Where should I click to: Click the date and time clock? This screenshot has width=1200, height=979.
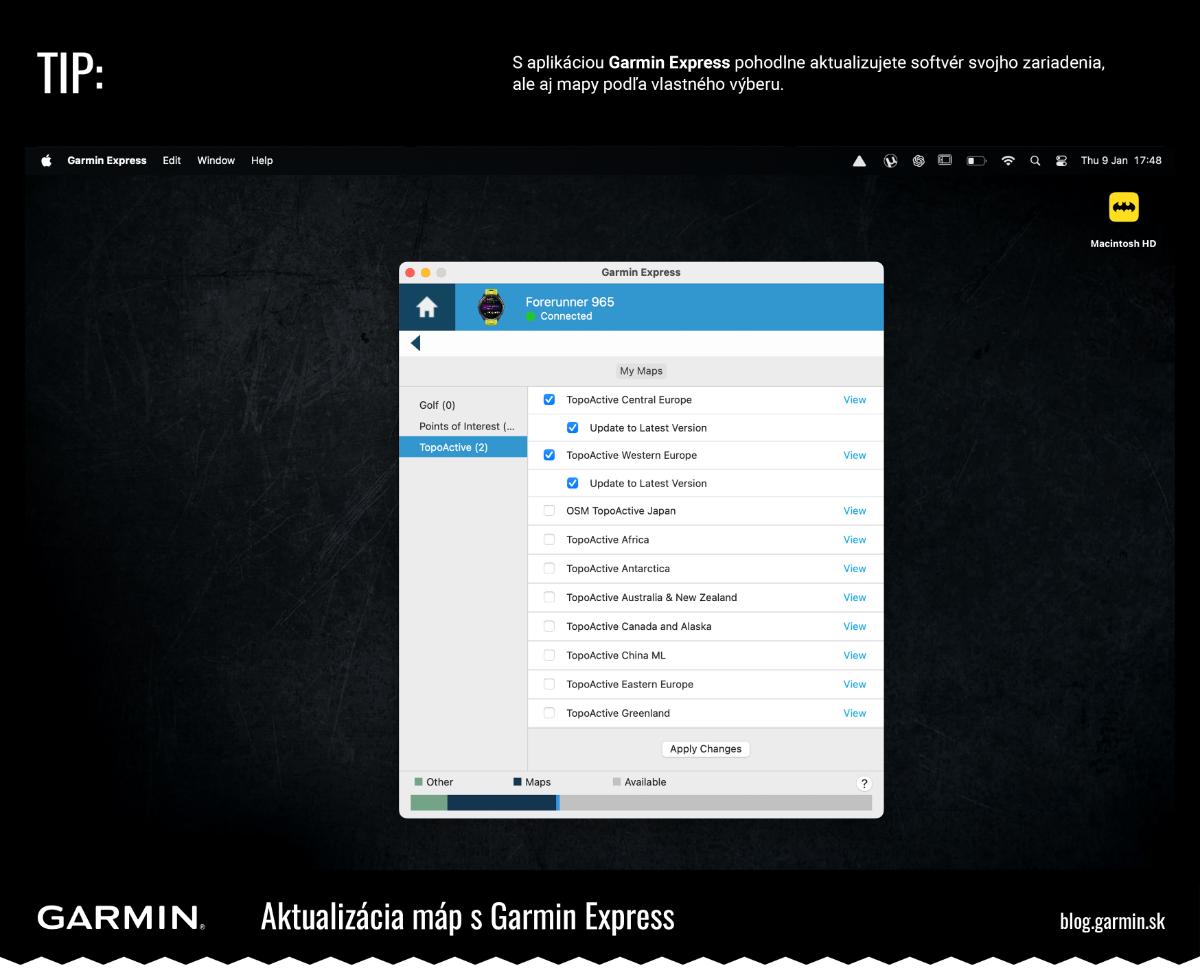point(1121,160)
